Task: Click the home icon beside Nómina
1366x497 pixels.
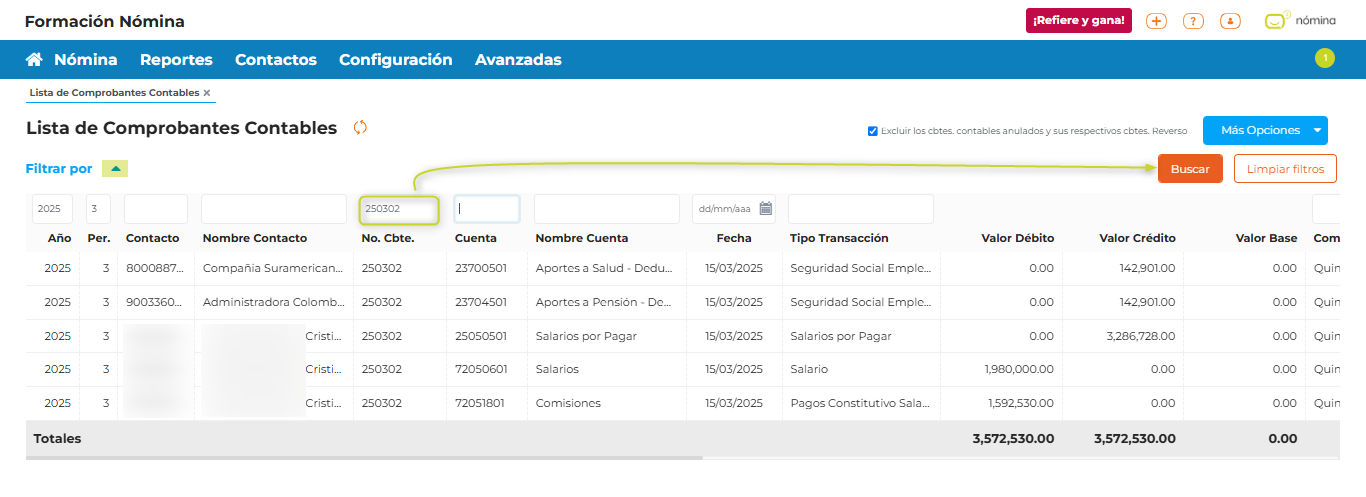Action: pyautogui.click(x=34, y=60)
